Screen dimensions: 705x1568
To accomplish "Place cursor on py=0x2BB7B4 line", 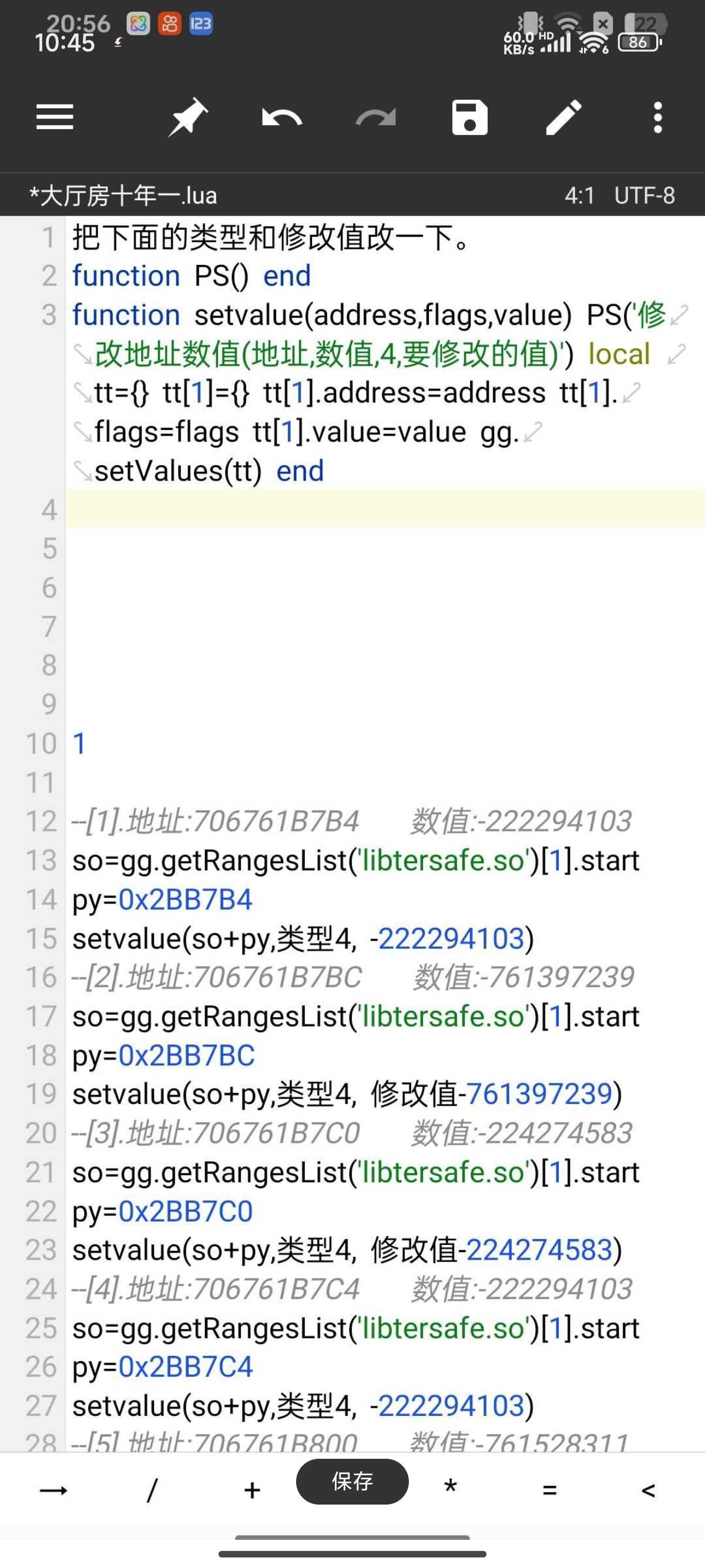I will (x=162, y=899).
